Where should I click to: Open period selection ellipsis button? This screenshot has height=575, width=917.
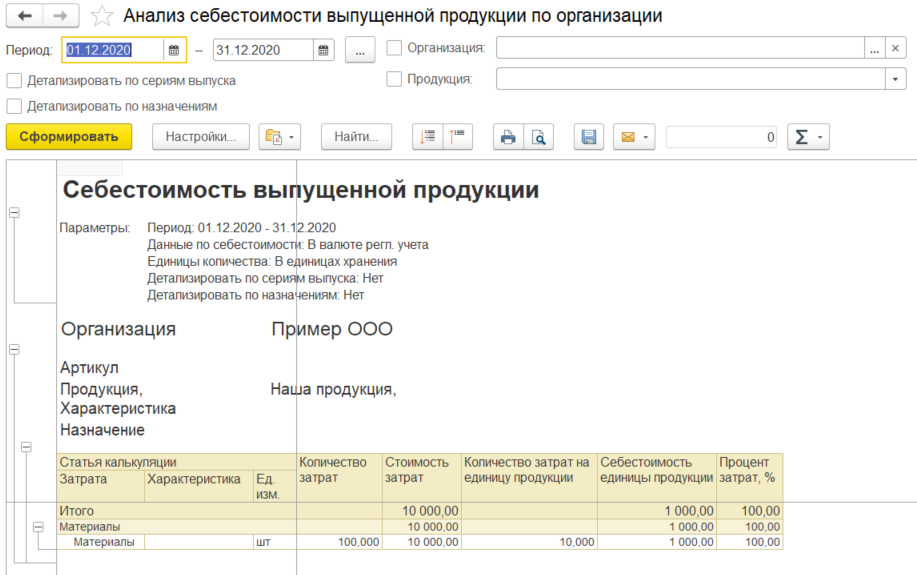pos(360,50)
